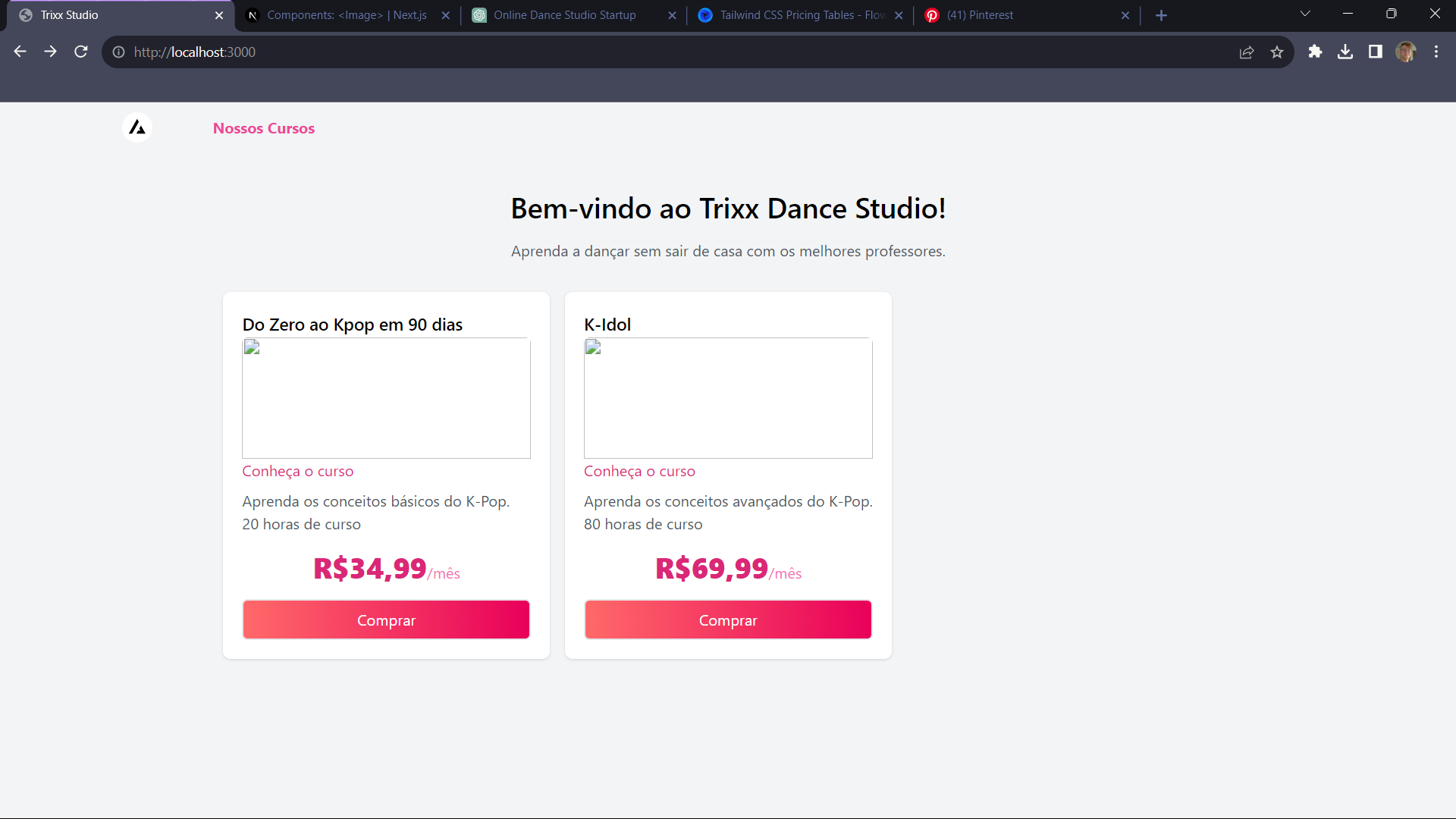Open the Chrome three-dot menu
The width and height of the screenshot is (1456, 819).
(x=1436, y=52)
